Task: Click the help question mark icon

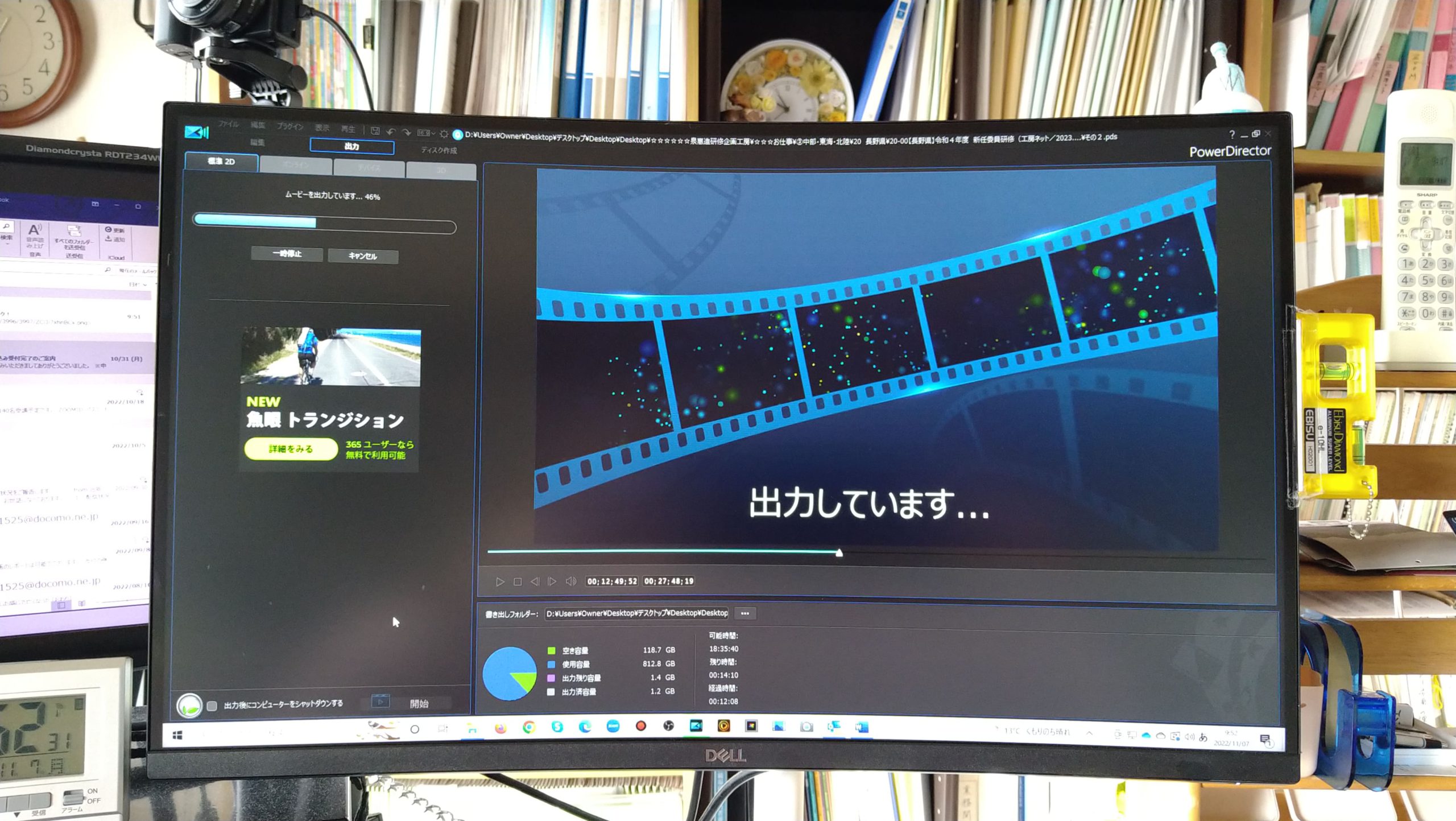Action: [x=1232, y=134]
